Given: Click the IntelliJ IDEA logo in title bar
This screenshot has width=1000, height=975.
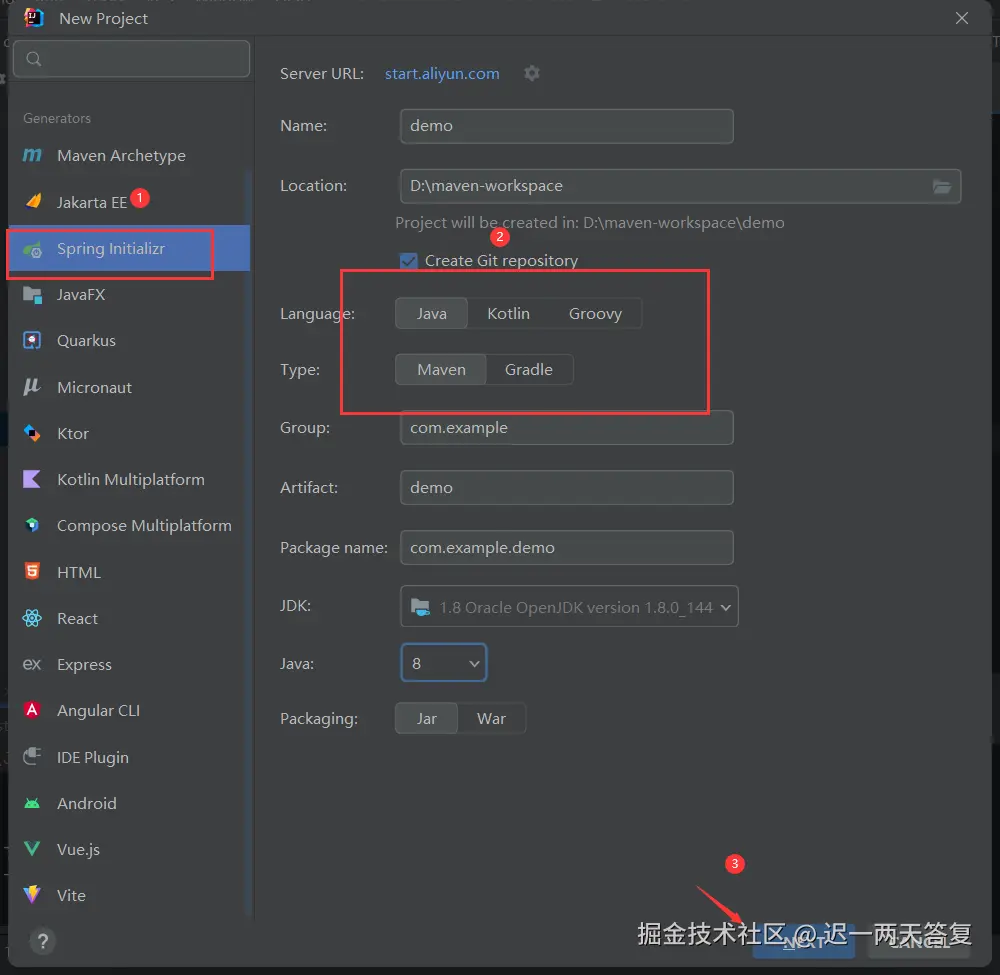Looking at the screenshot, I should click(33, 18).
